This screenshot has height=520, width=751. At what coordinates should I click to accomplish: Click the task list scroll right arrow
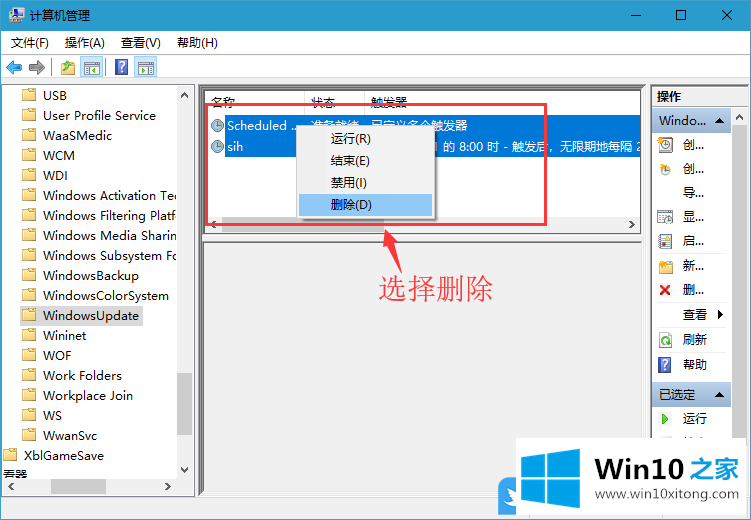pos(632,225)
